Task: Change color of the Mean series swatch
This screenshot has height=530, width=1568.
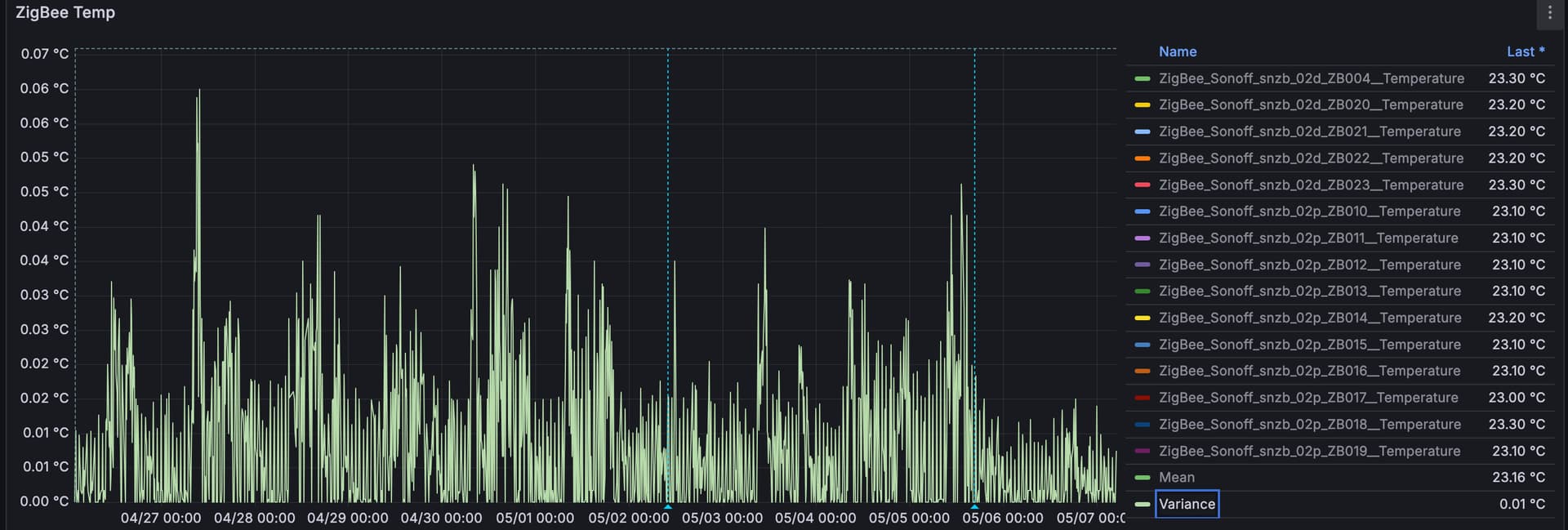Action: [1142, 478]
